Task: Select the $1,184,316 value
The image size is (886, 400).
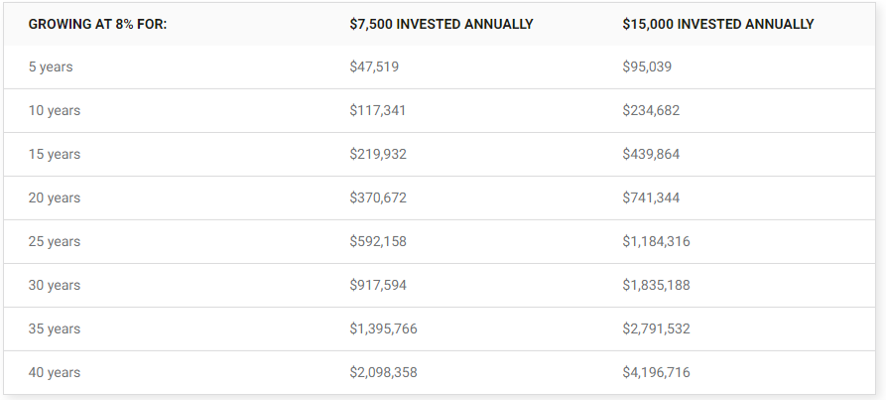Action: 656,241
